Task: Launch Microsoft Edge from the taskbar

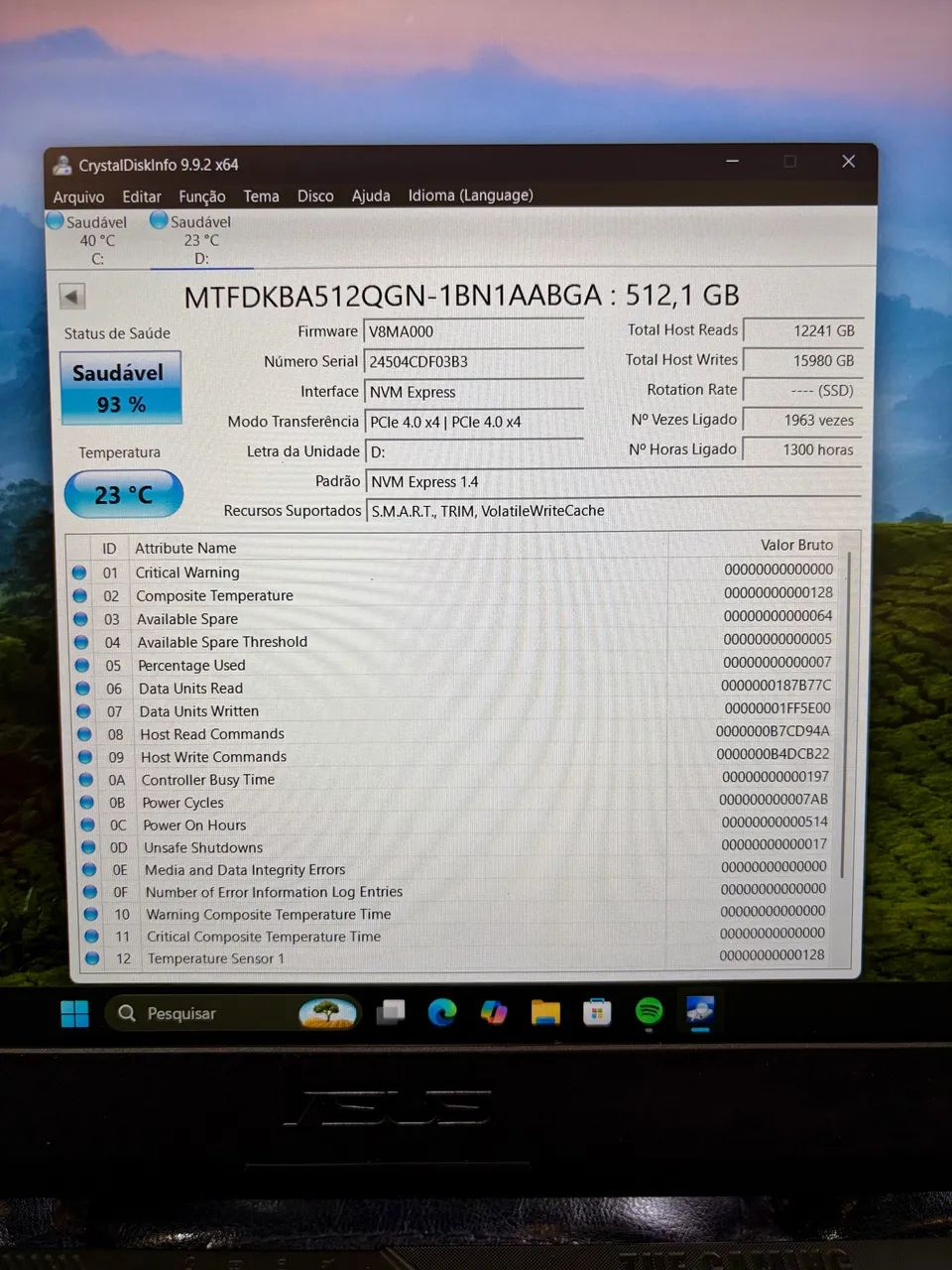Action: (442, 1012)
